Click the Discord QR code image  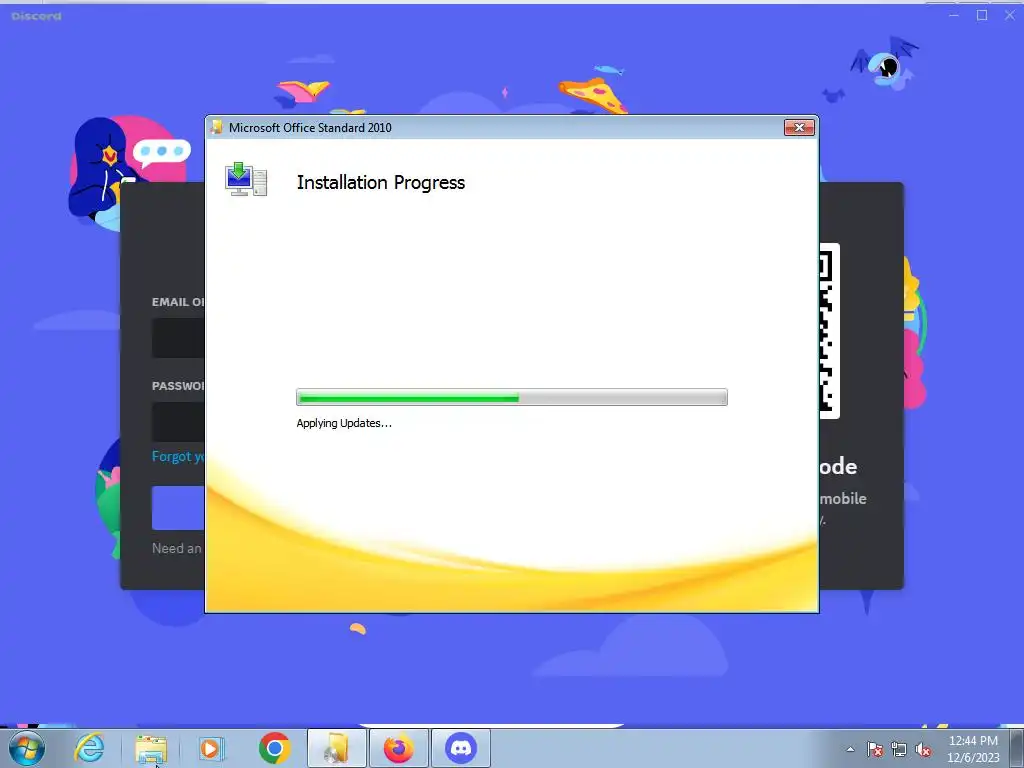pos(829,331)
